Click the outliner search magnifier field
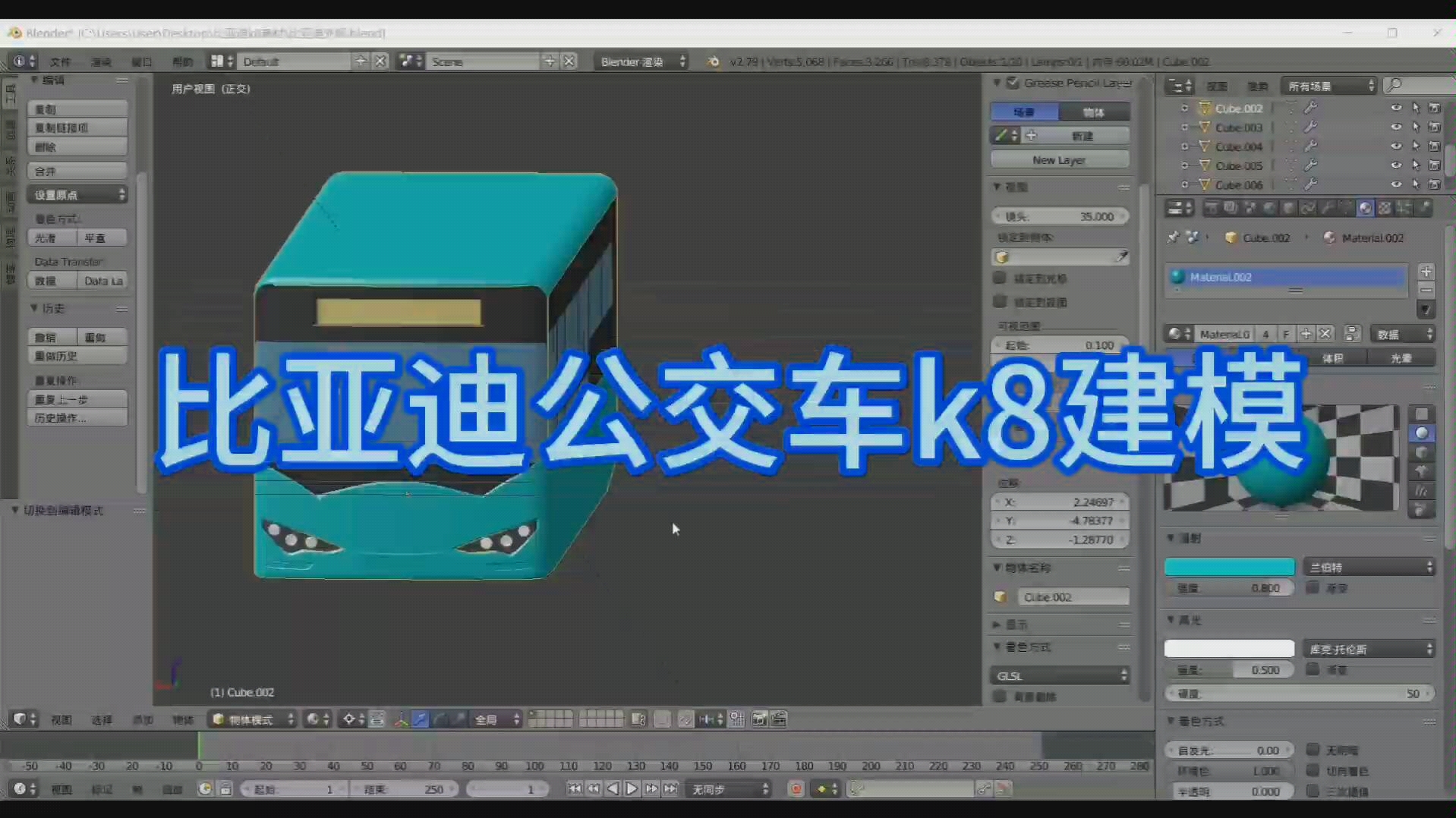Screen dimensions: 1456x818 pyautogui.click(x=1418, y=85)
